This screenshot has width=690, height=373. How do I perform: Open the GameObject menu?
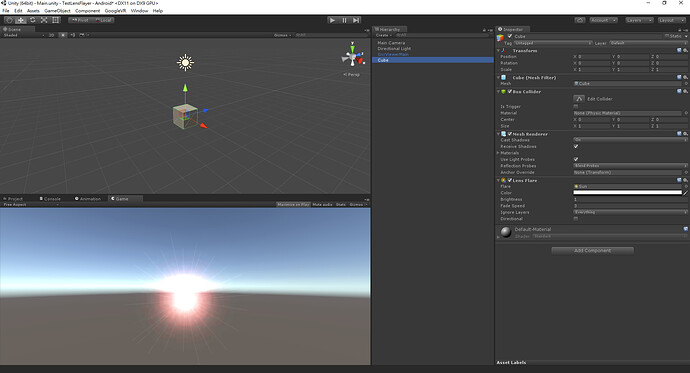[57, 11]
